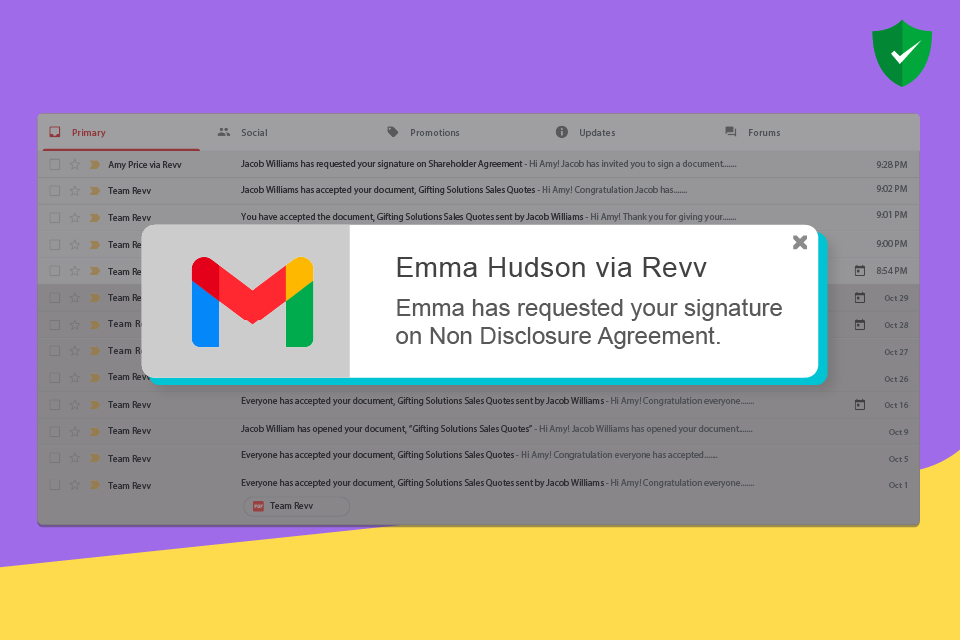The height and width of the screenshot is (640, 960).
Task: Switch to the Primary tab
Action: [88, 132]
